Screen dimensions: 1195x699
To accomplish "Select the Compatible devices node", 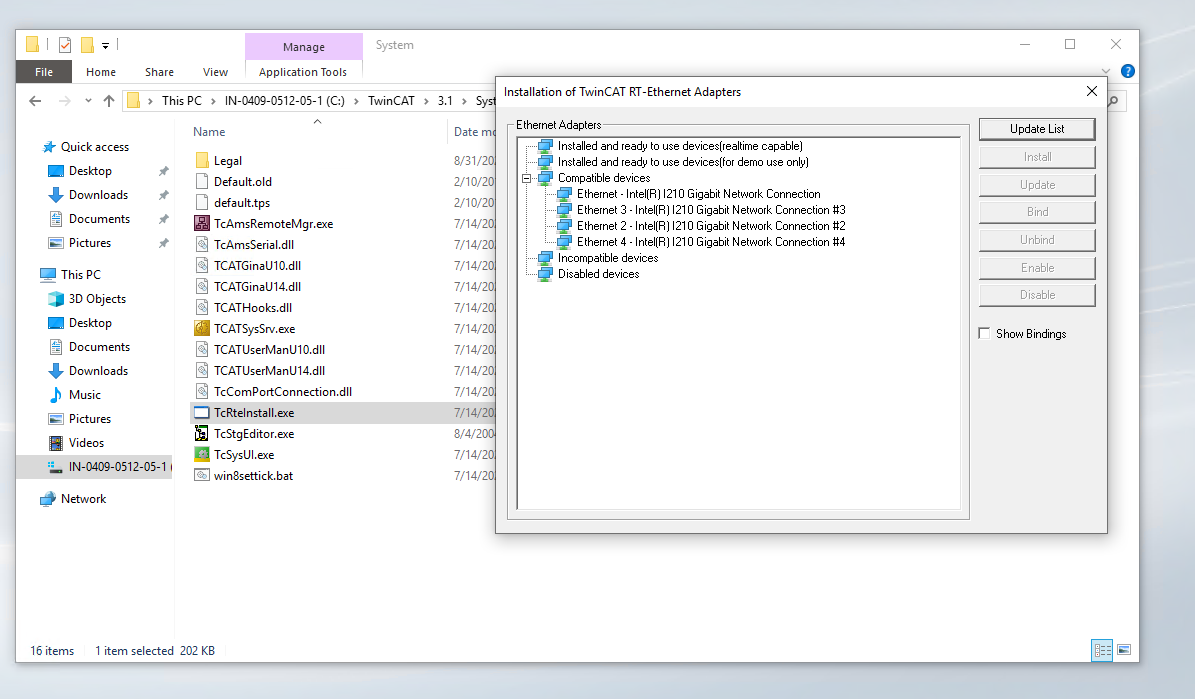I will tap(604, 178).
